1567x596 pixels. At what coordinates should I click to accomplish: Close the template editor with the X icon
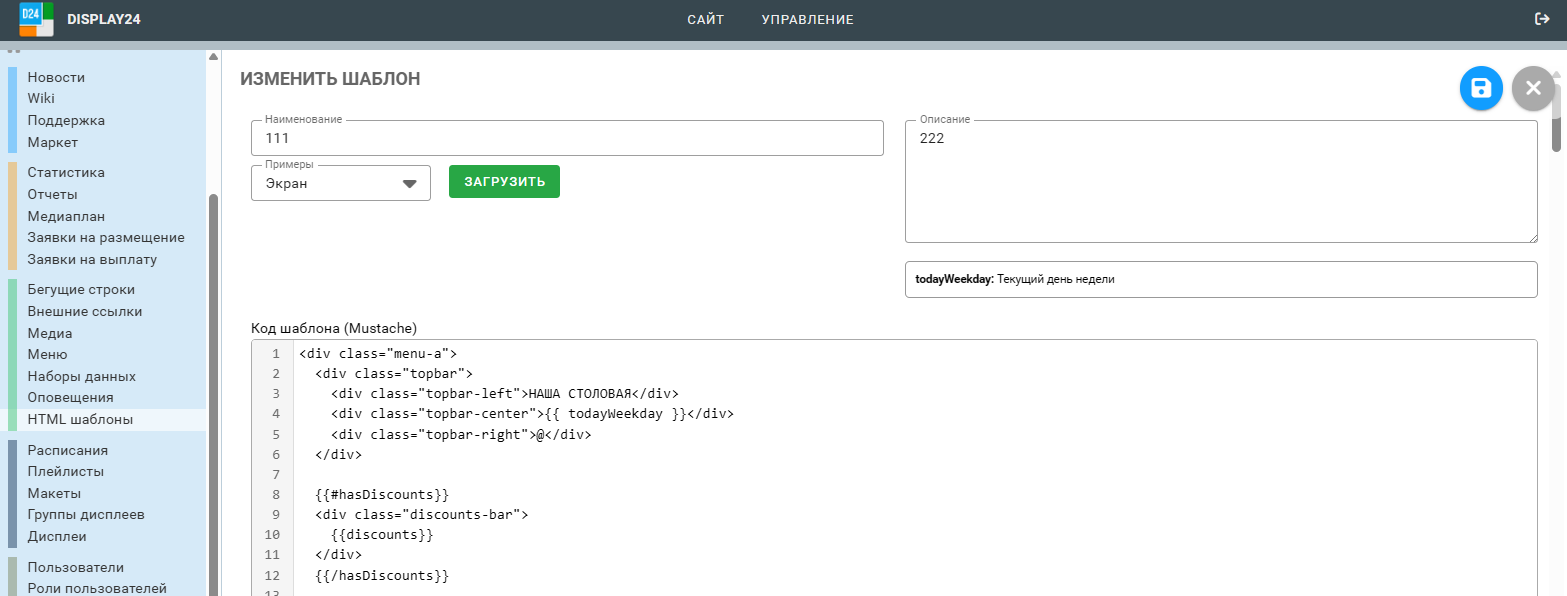(1533, 88)
